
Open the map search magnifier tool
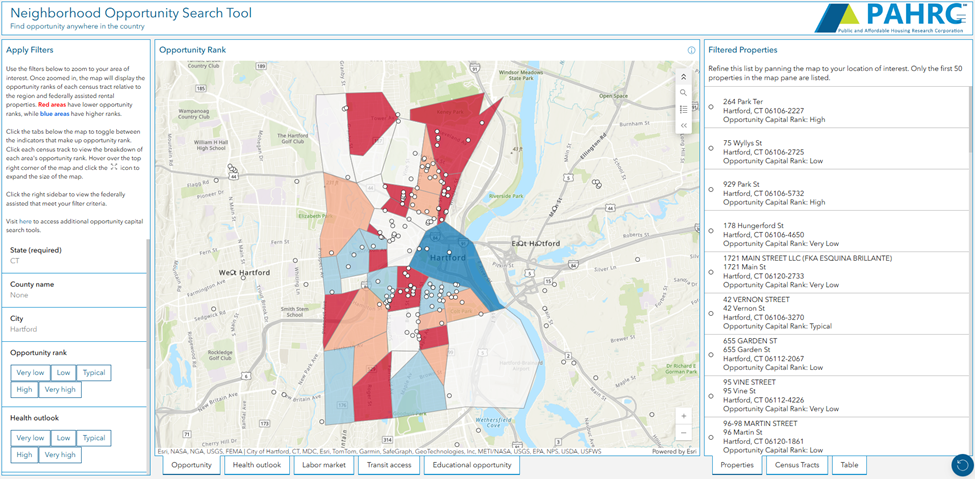[x=683, y=93]
